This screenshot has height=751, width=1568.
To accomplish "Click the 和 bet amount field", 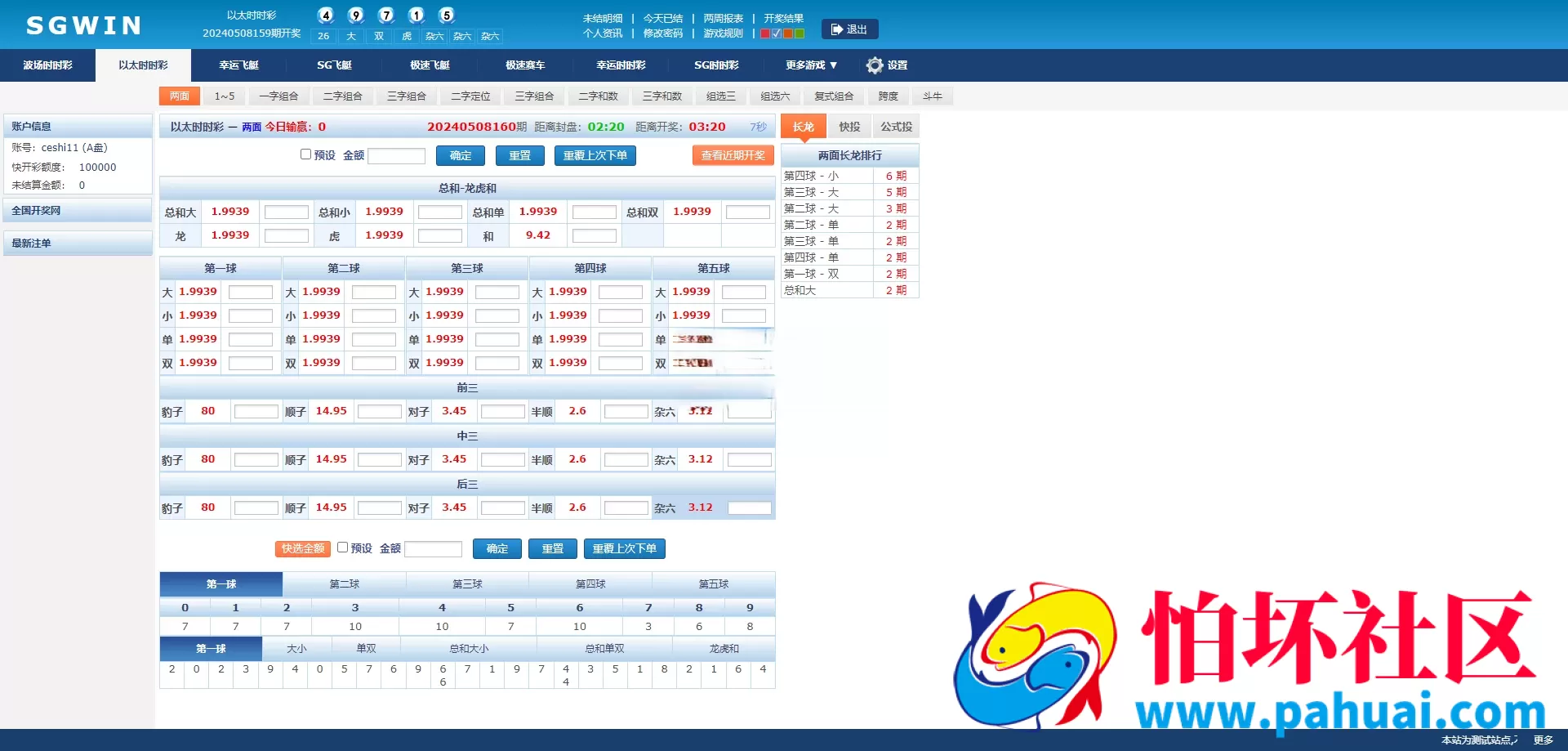I will (595, 236).
